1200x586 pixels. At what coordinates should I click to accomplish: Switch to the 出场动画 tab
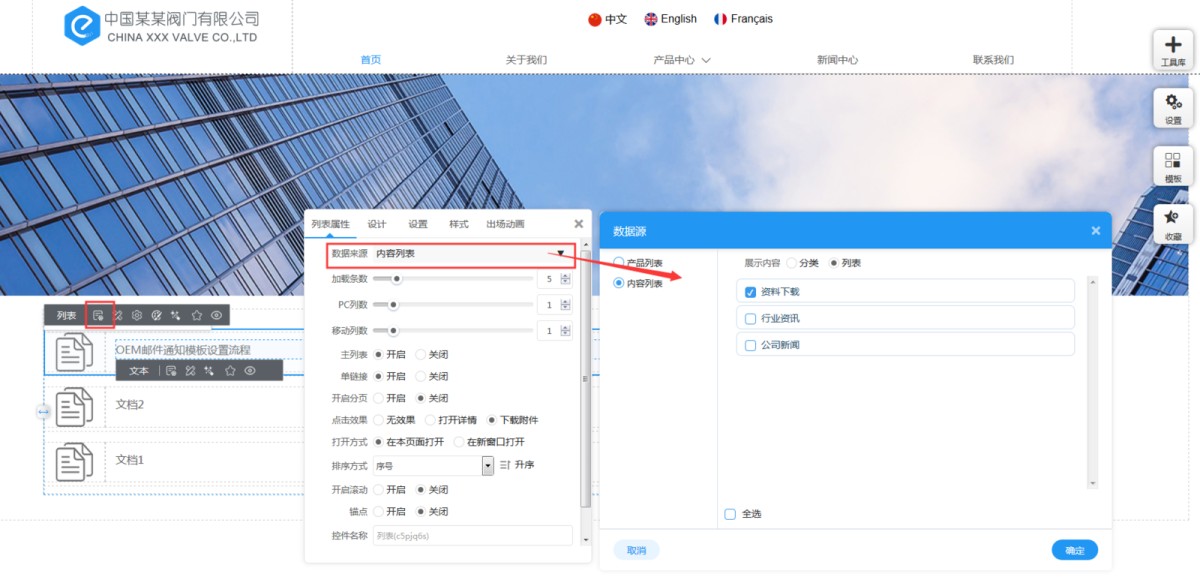tap(505, 224)
